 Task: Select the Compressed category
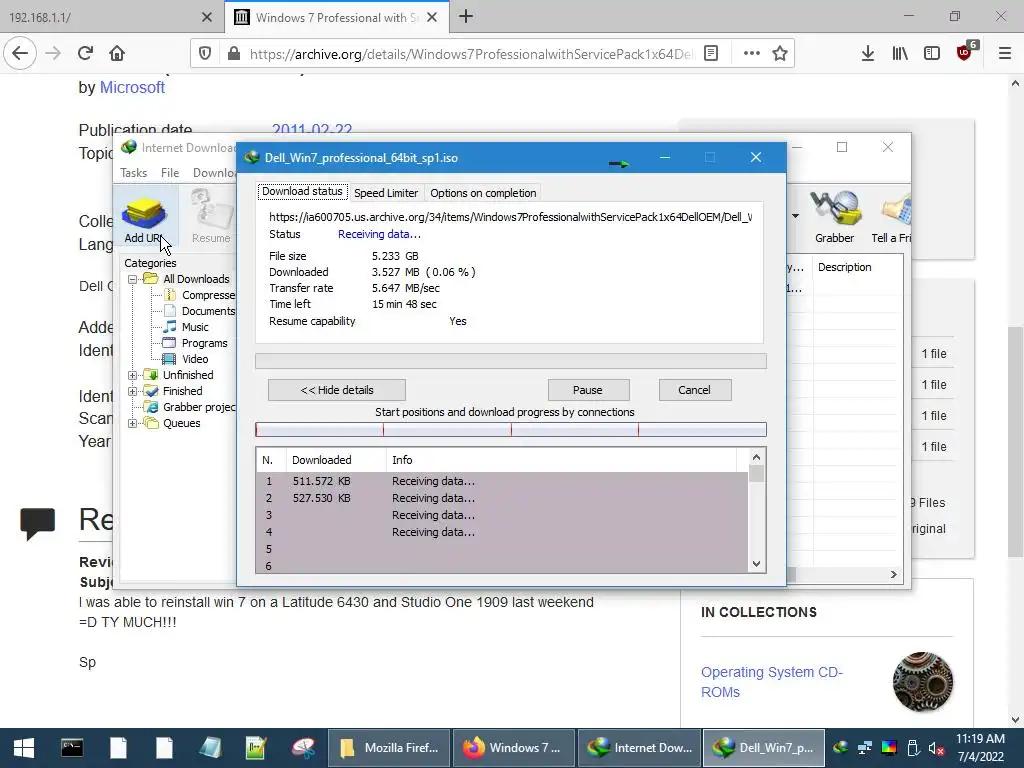click(200, 295)
